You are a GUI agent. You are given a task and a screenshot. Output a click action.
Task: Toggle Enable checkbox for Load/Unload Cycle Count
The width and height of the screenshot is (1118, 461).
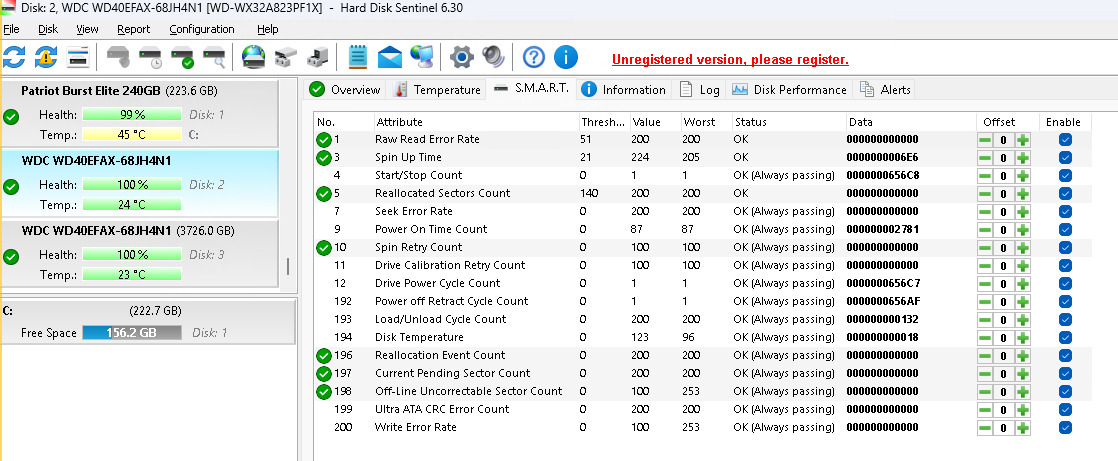click(1065, 319)
